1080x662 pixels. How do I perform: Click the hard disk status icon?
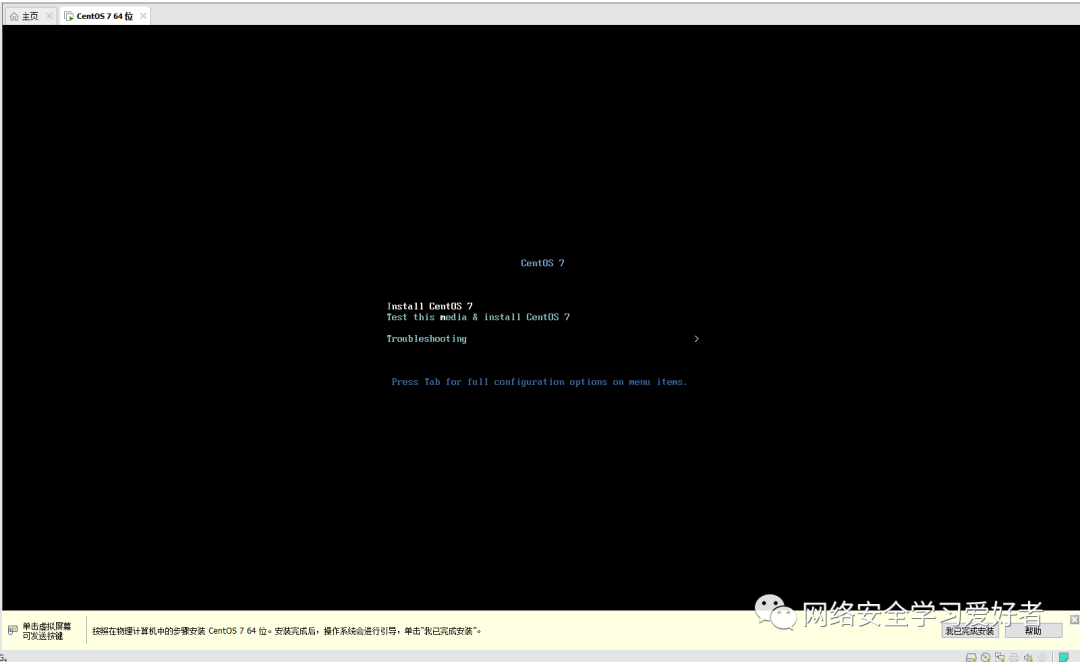971,657
